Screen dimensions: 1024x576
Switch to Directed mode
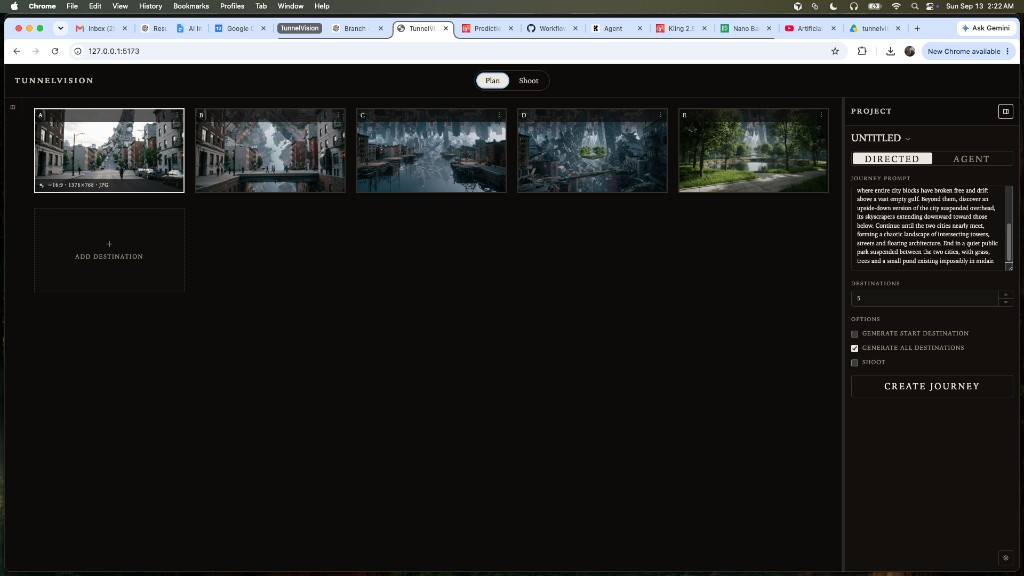(x=892, y=159)
